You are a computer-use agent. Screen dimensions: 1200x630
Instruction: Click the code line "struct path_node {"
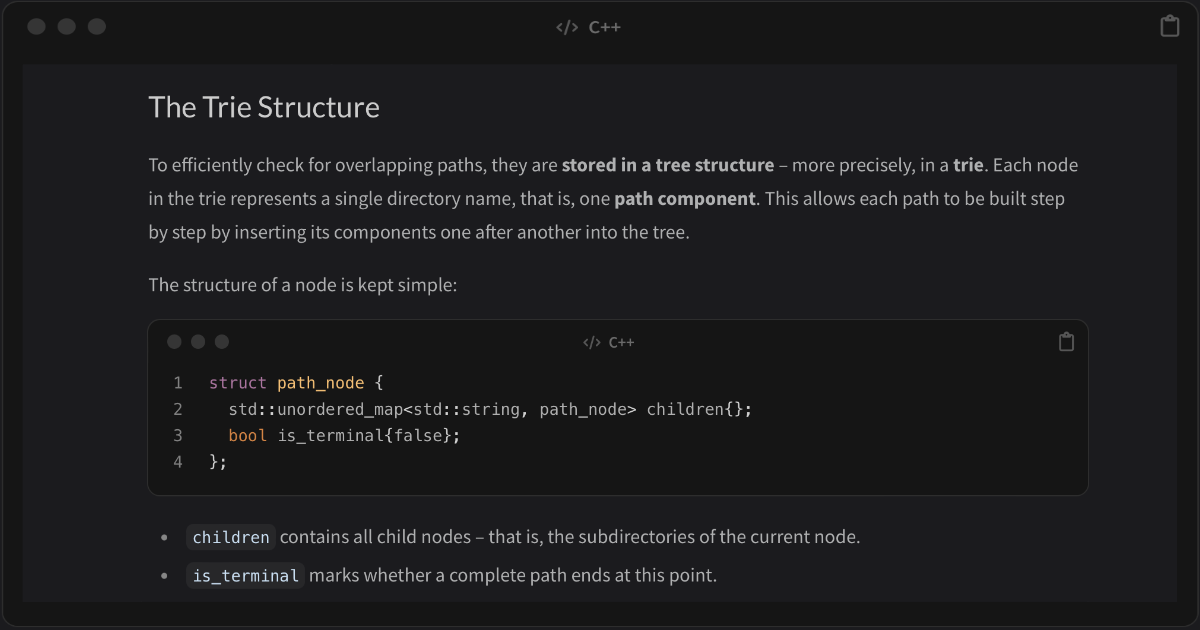click(x=296, y=383)
